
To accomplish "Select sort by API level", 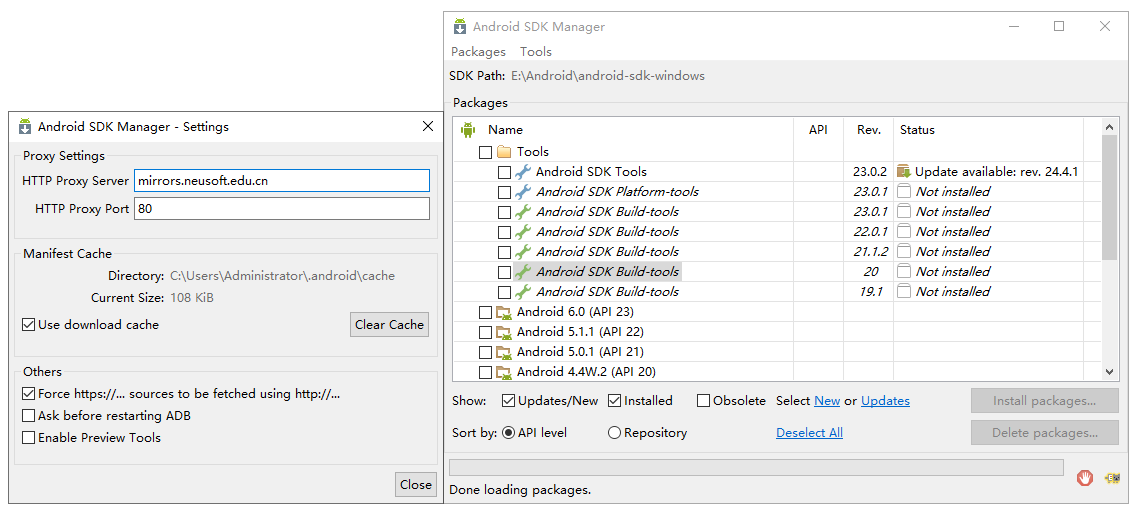I will tap(509, 433).
